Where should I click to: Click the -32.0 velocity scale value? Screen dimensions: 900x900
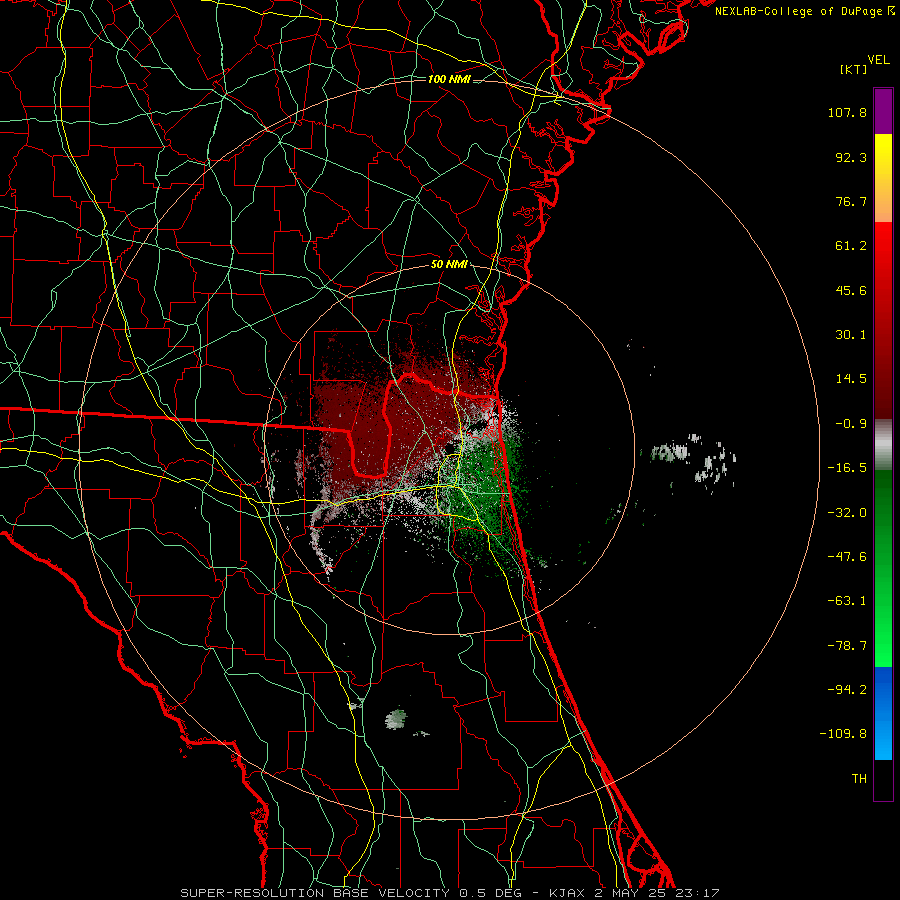click(x=847, y=513)
